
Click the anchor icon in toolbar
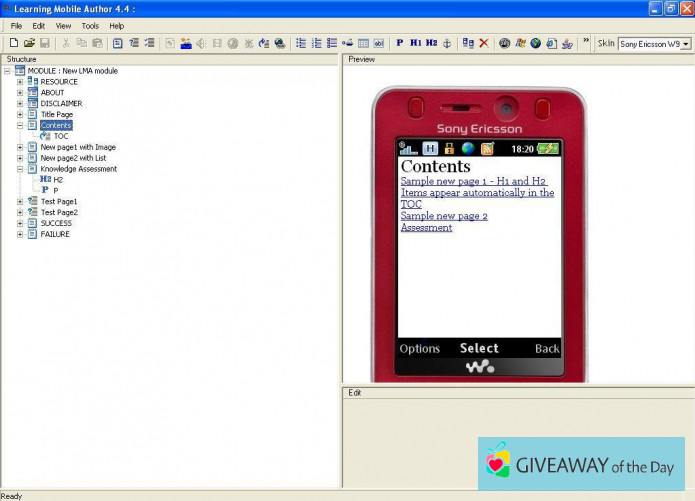(x=447, y=43)
